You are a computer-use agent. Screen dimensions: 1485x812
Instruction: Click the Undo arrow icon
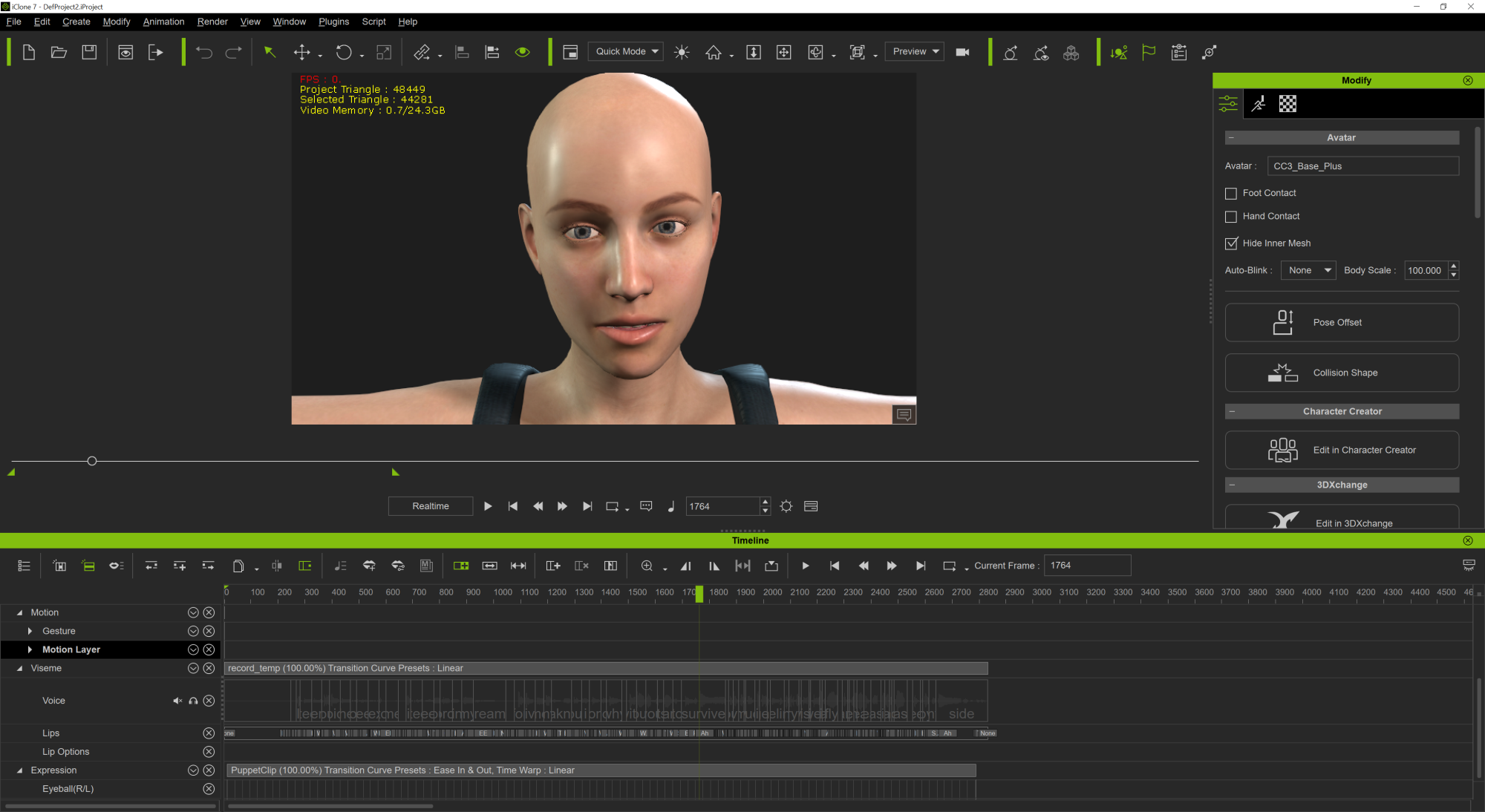point(203,52)
